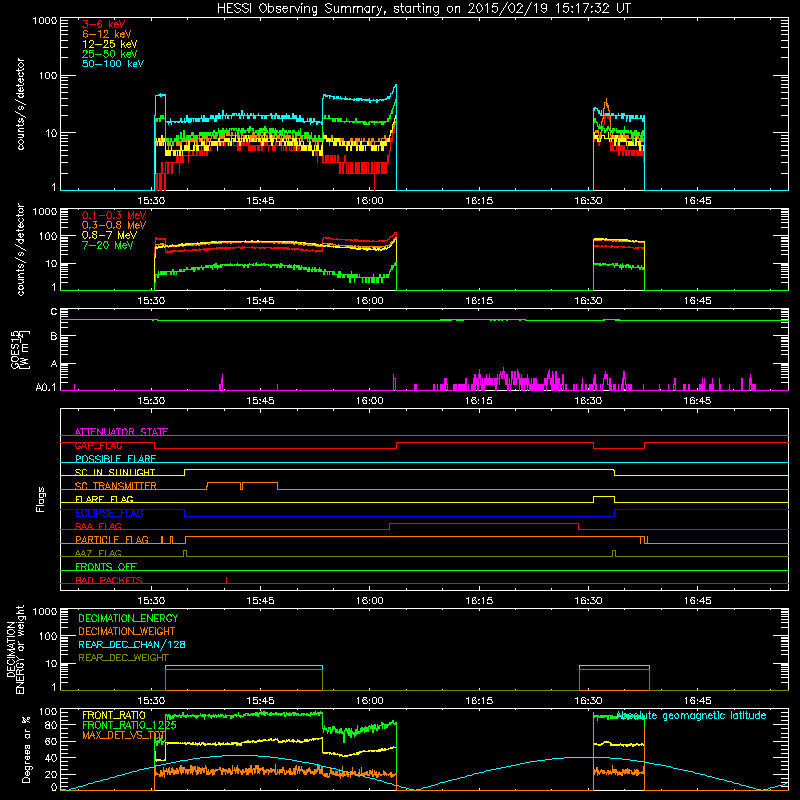
Task: Select the BAD_PACKETS flag label
Action: click(x=109, y=580)
